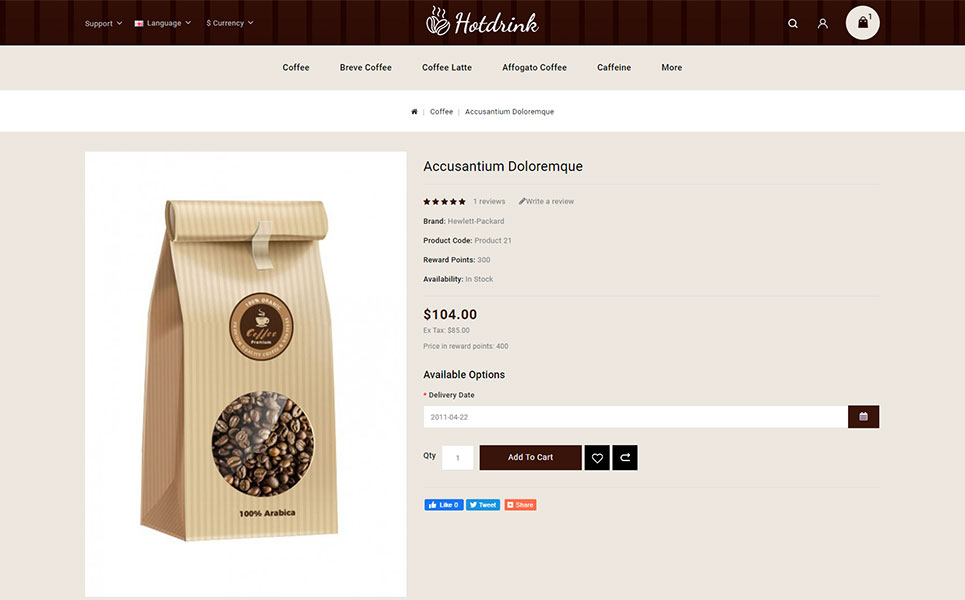The width and height of the screenshot is (965, 600).
Task: Click the pencil Write a review link
Action: pos(546,201)
